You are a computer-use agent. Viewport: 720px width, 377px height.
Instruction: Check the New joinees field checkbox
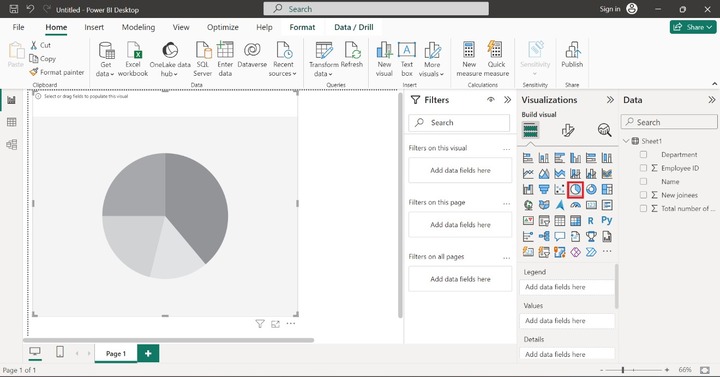point(643,195)
